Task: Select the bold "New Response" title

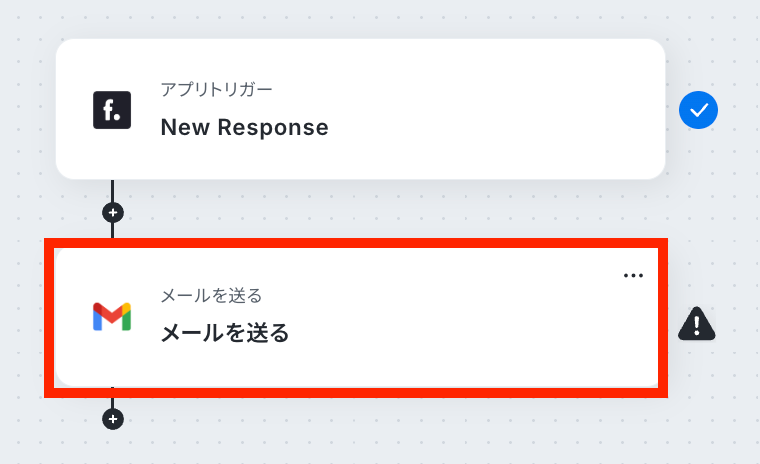Action: click(x=244, y=127)
